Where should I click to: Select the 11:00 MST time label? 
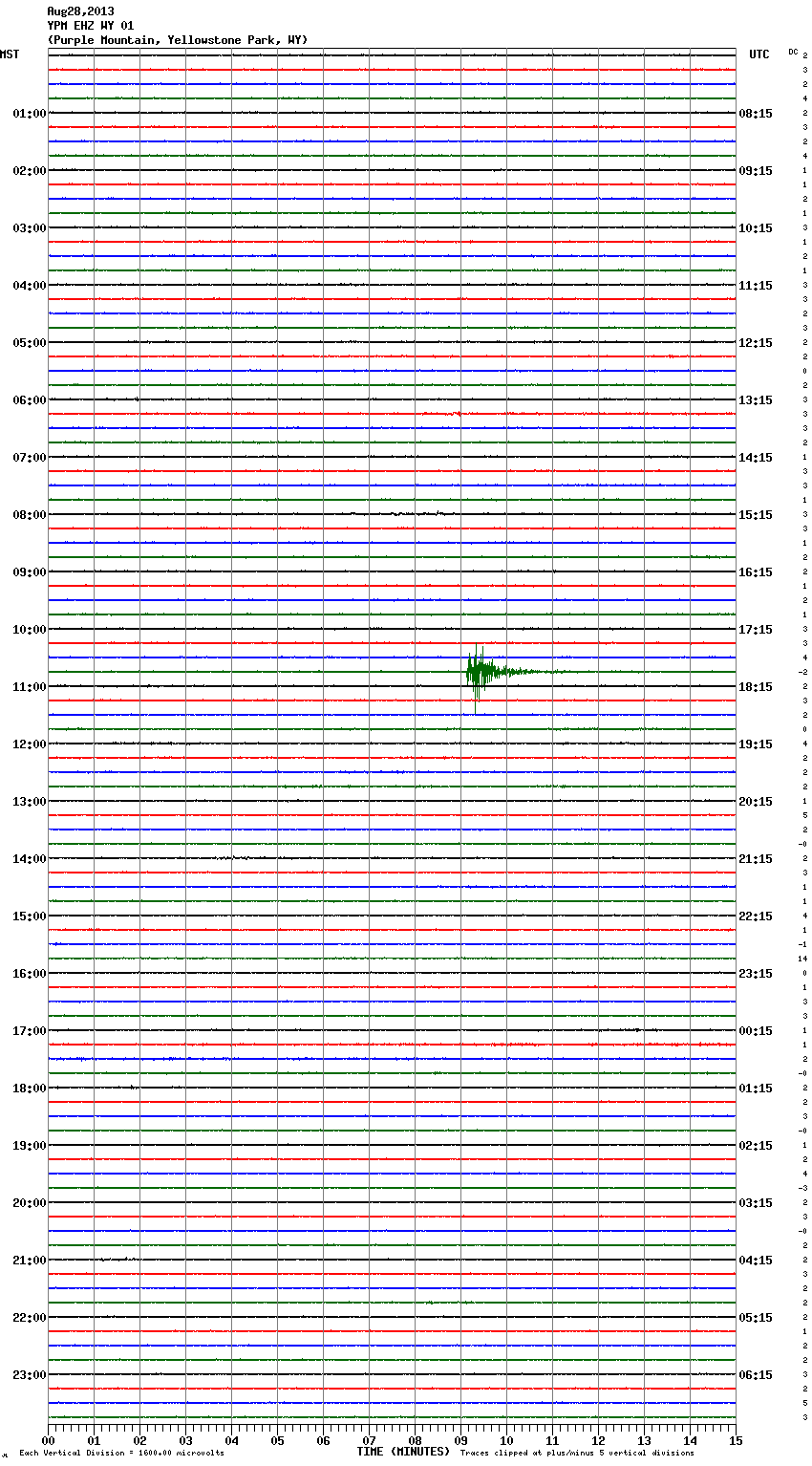click(30, 687)
